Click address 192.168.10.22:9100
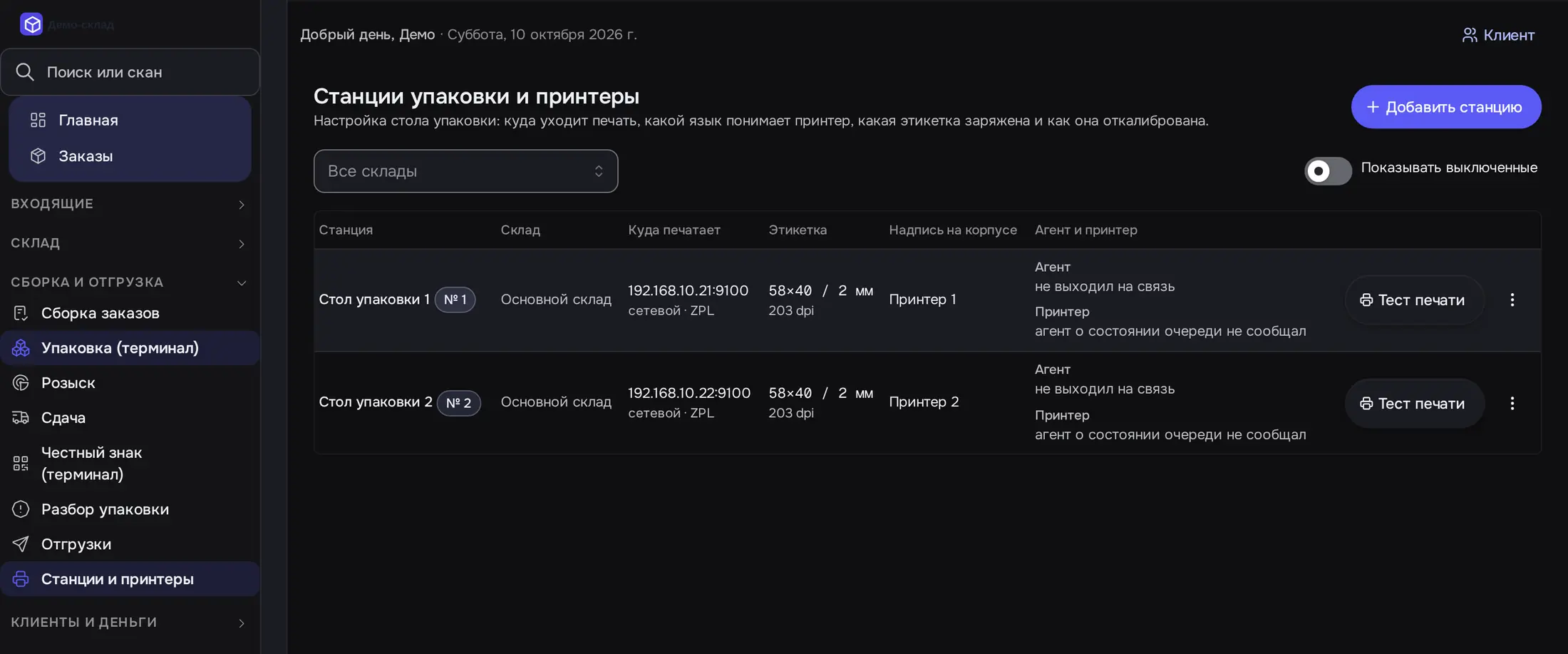 coord(689,393)
